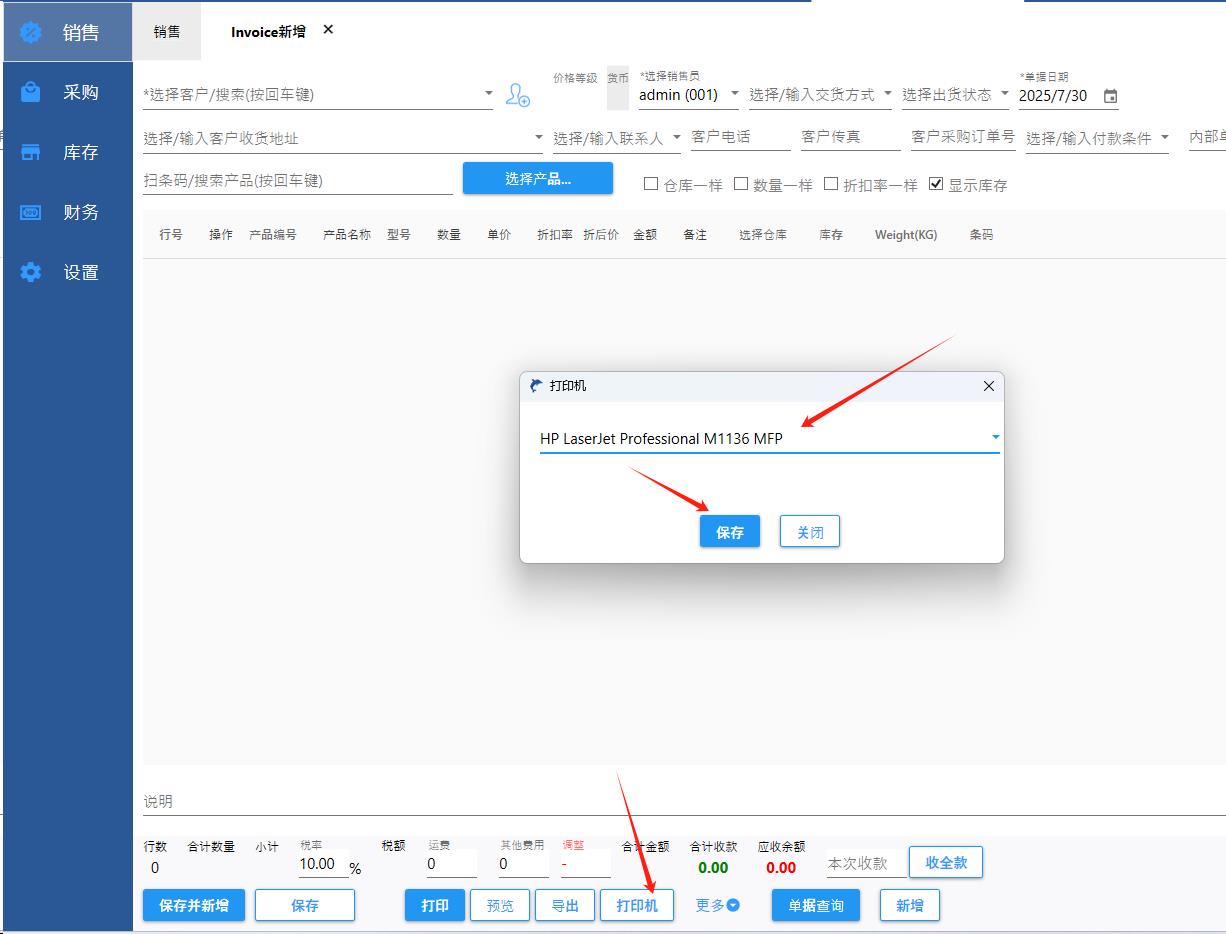Select the Invoice新增 tab

point(268,31)
